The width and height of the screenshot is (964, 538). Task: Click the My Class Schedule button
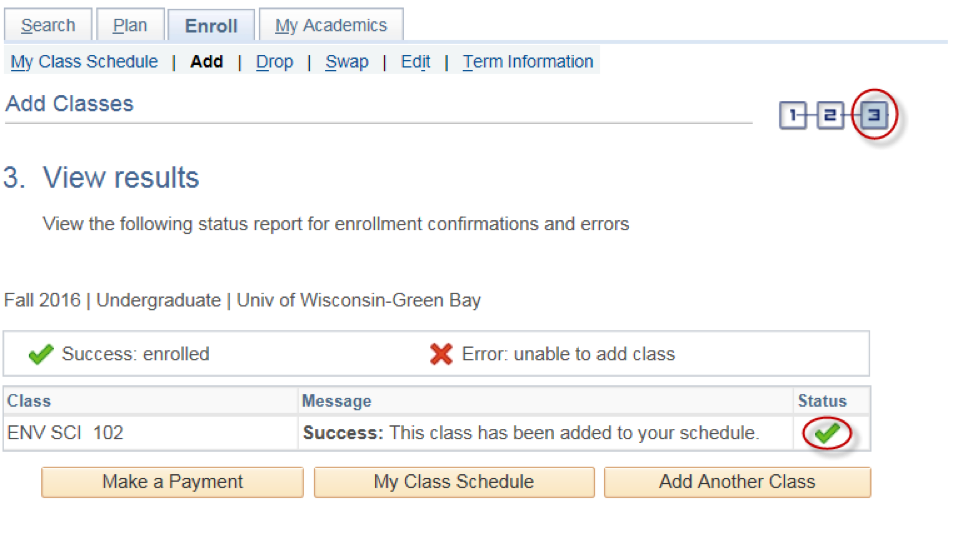(x=454, y=482)
